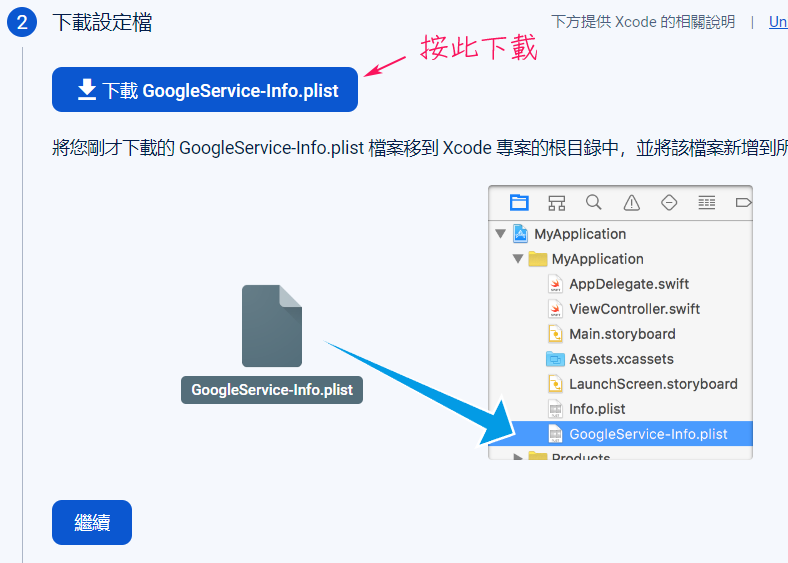788x563 pixels.
Task: Collapse the top-level MyApplication project triangle
Action: [x=501, y=234]
